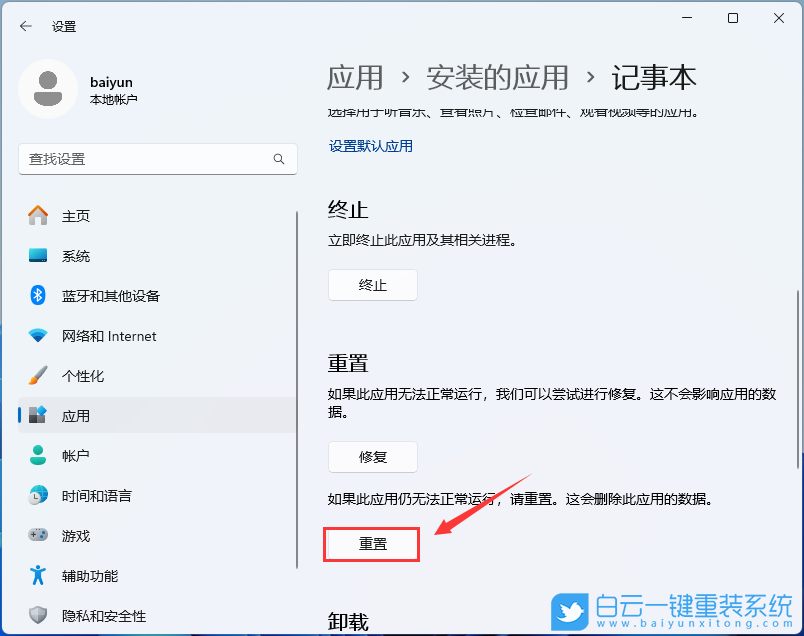Click the highlighted 重置 button
Screen dimensions: 804x636
tap(371, 544)
